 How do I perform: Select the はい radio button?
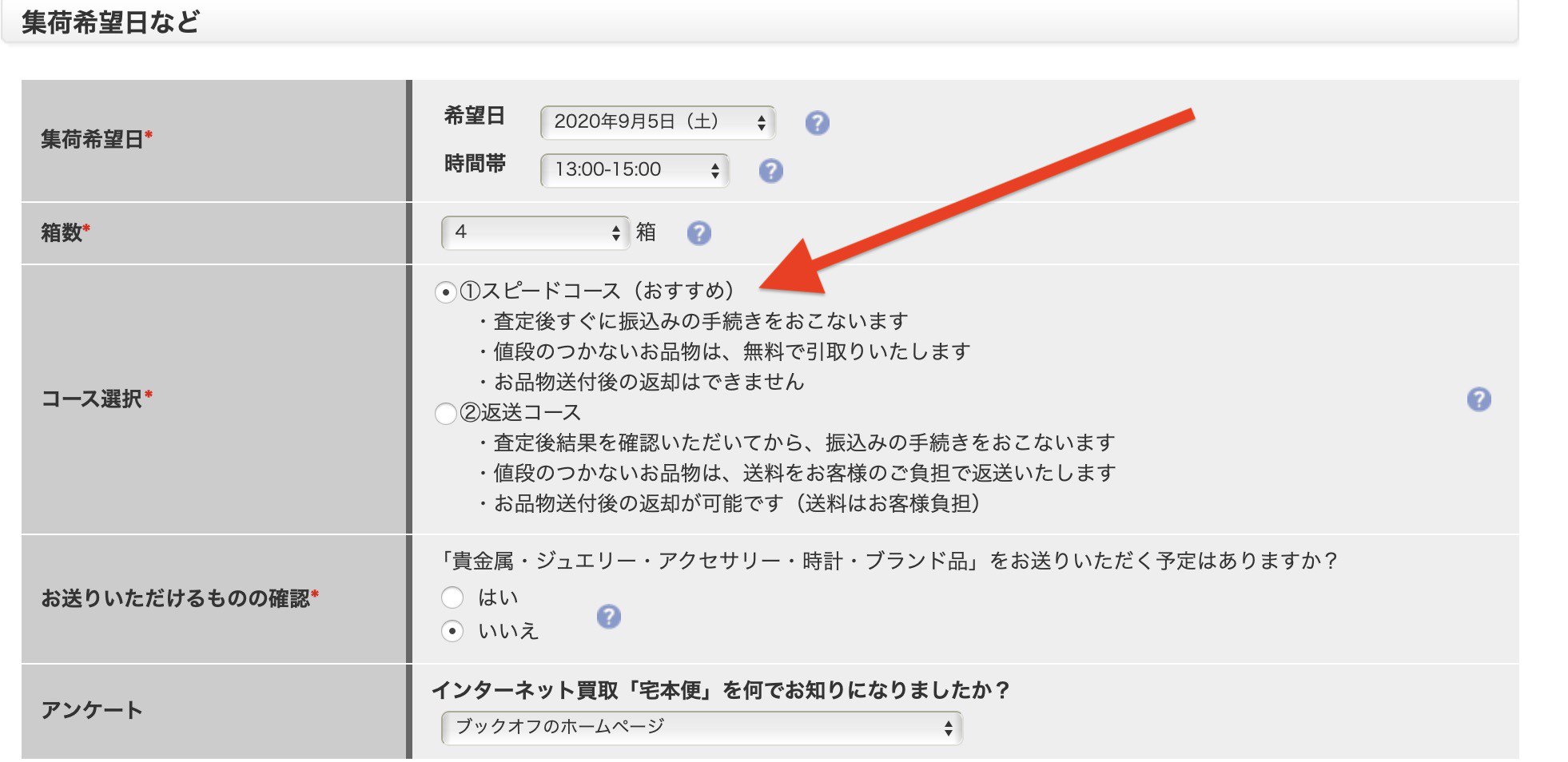(x=452, y=597)
